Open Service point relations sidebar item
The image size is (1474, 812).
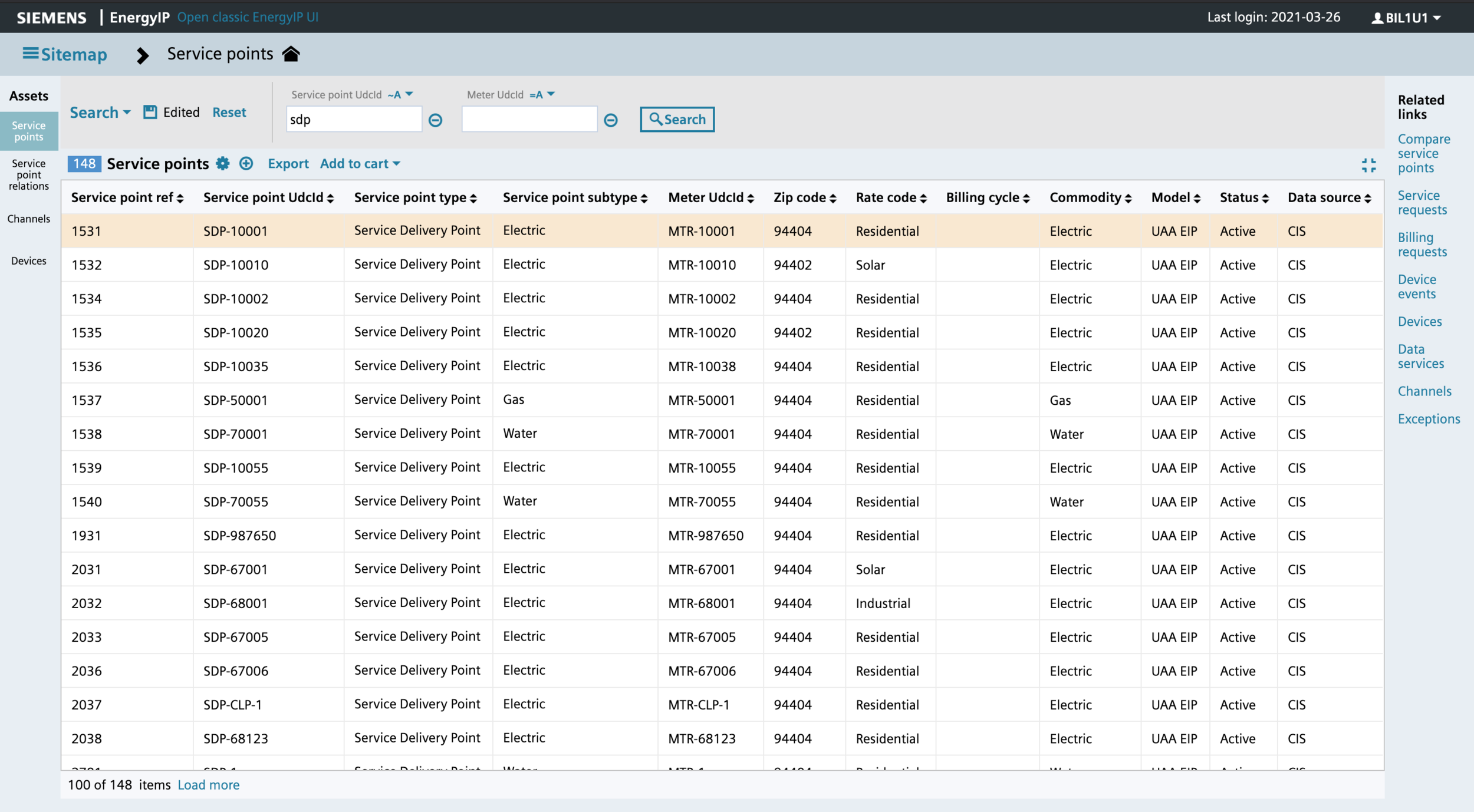tap(29, 174)
